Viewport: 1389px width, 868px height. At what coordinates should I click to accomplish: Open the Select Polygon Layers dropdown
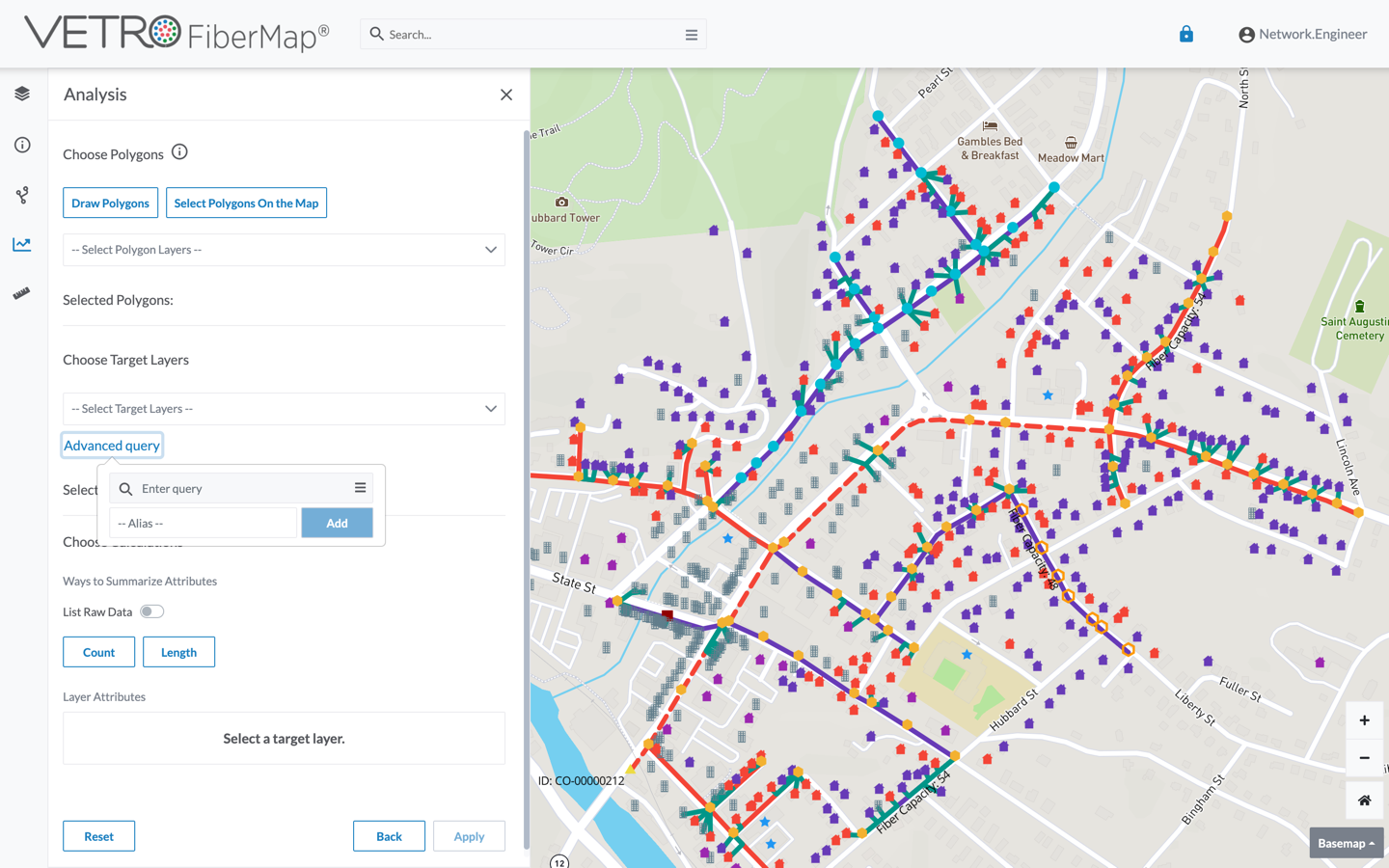pyautogui.click(x=284, y=250)
